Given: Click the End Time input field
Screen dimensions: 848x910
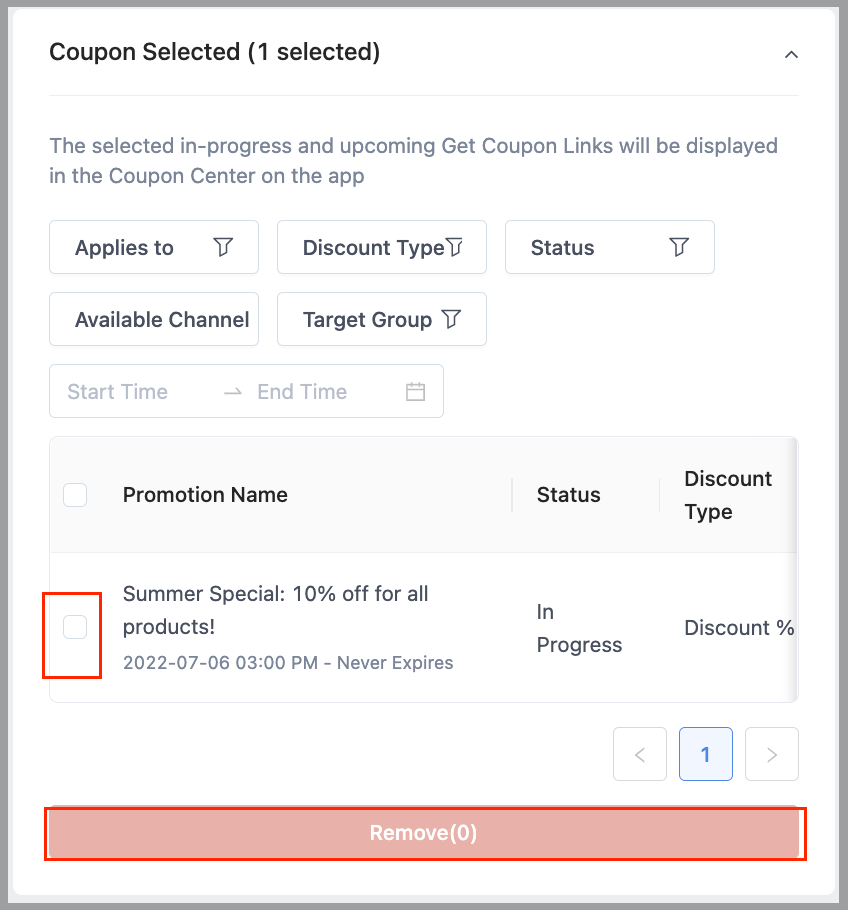Looking at the screenshot, I should [x=324, y=392].
